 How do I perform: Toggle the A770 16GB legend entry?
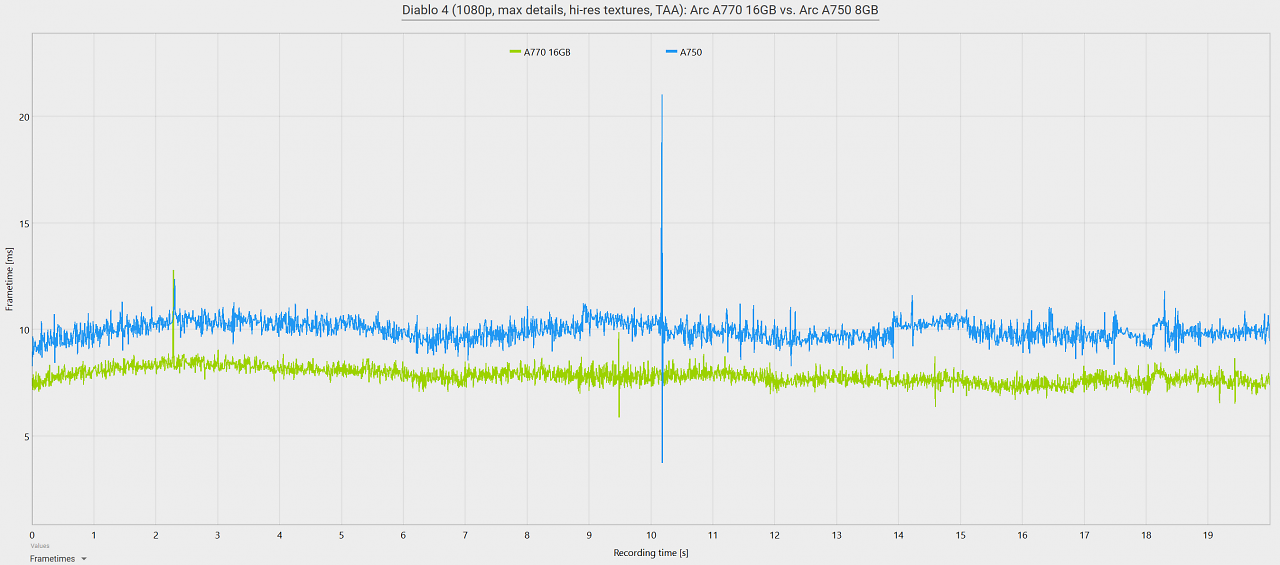tap(540, 52)
